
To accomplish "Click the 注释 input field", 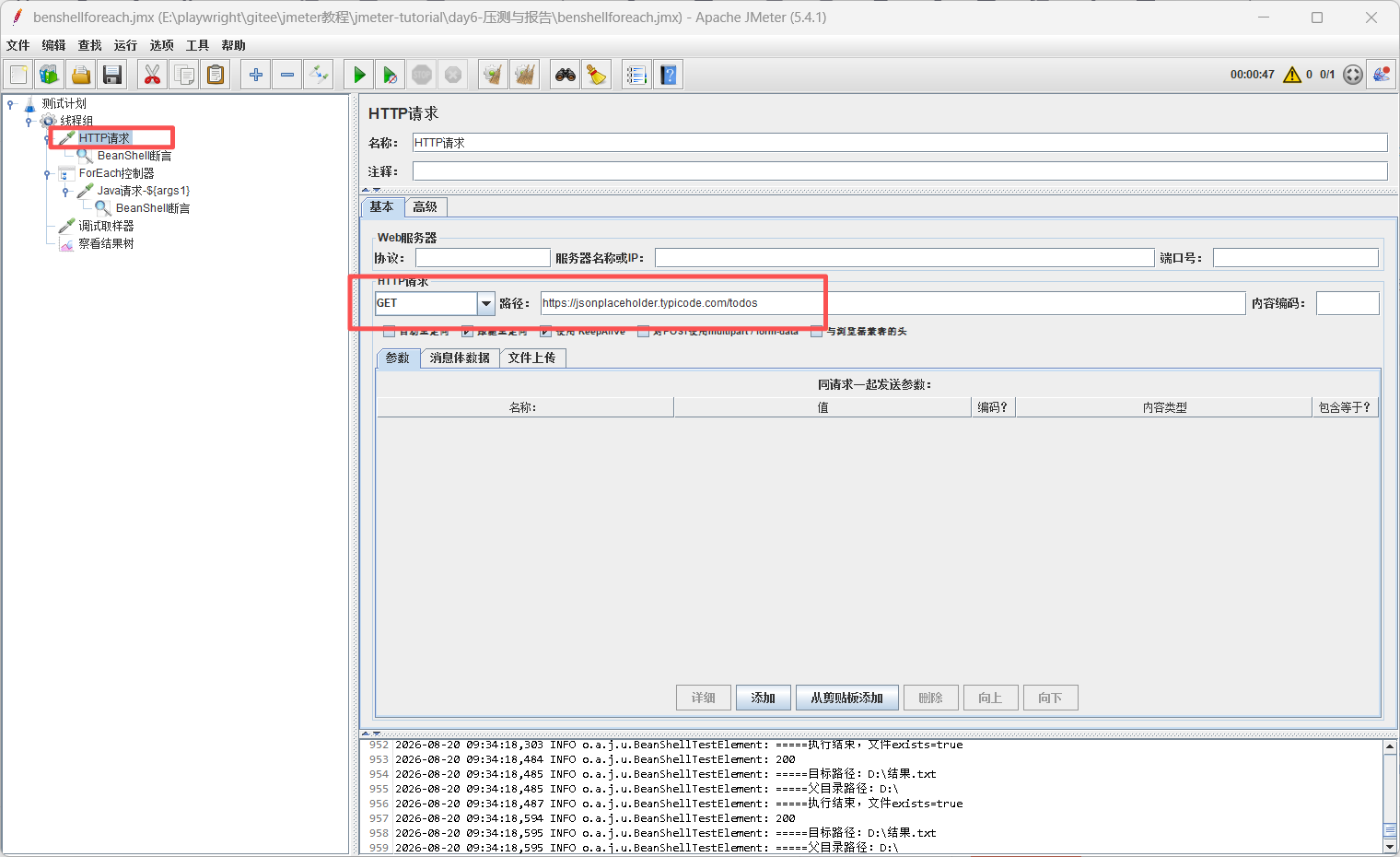I will pyautogui.click(x=900, y=171).
